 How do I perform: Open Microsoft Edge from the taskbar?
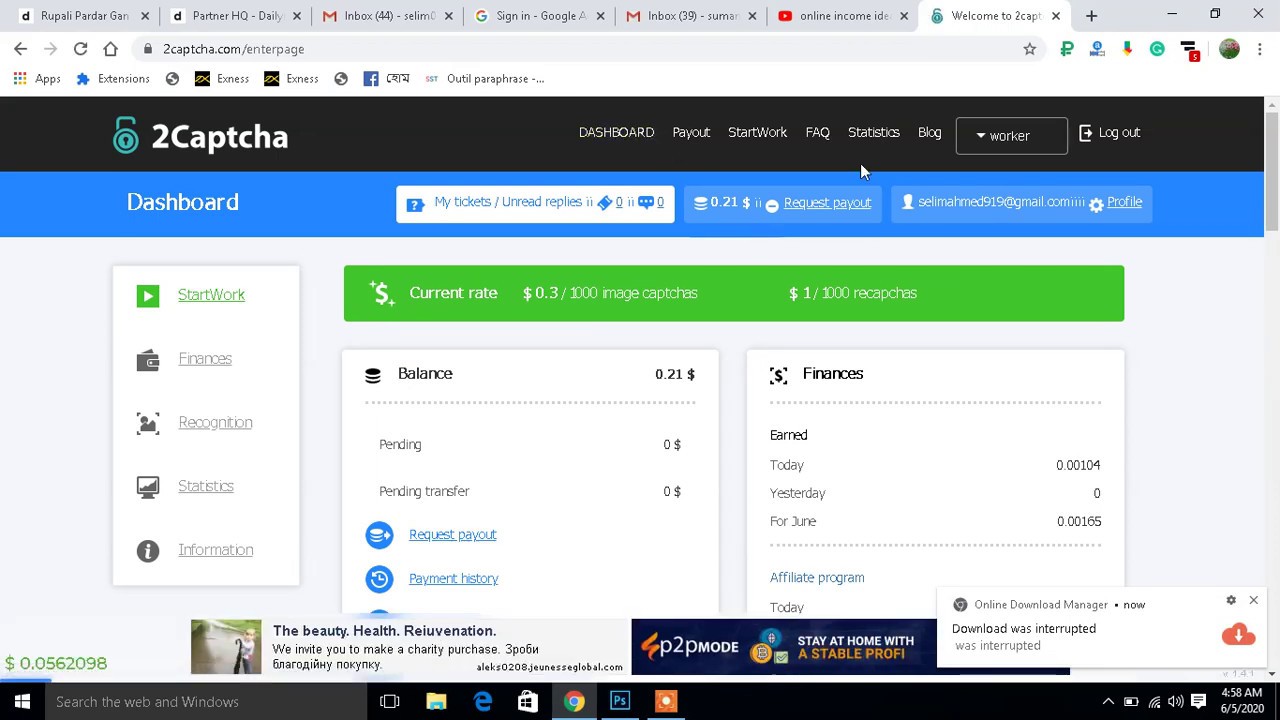pyautogui.click(x=482, y=701)
